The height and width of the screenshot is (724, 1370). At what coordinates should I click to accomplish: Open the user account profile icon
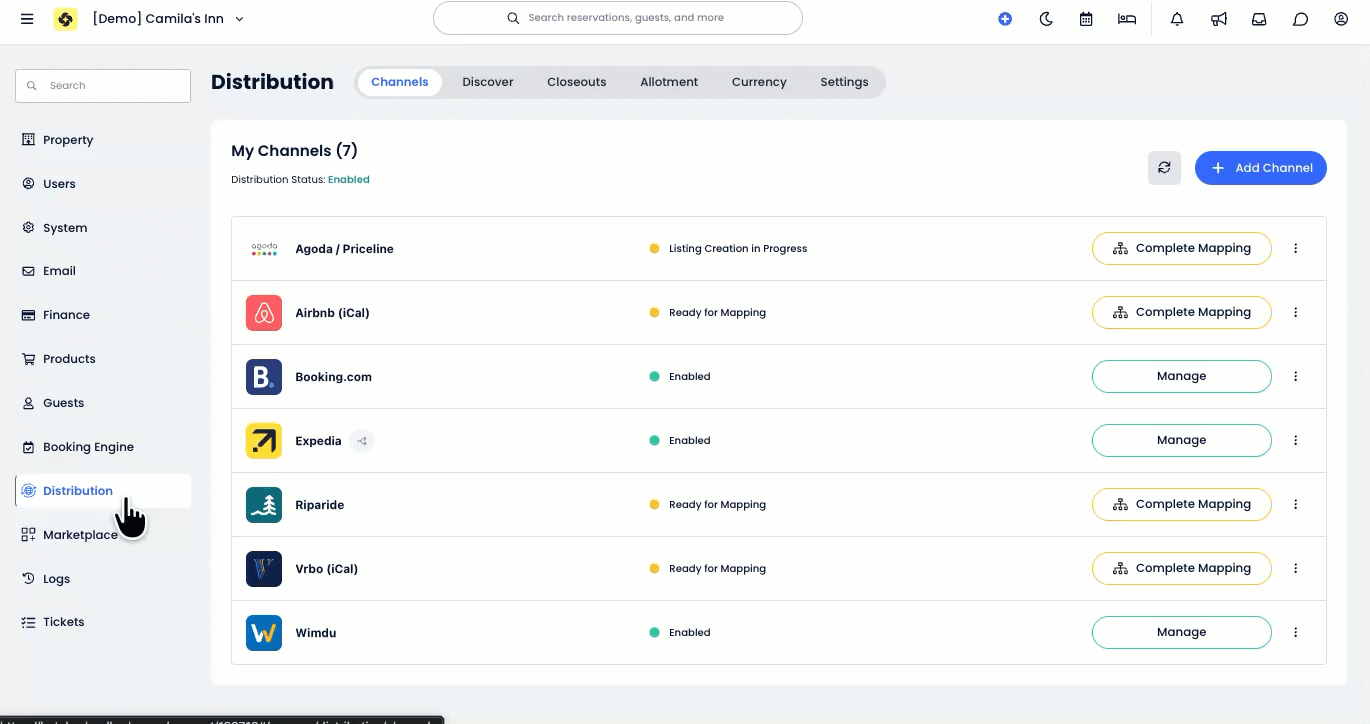(x=1342, y=19)
